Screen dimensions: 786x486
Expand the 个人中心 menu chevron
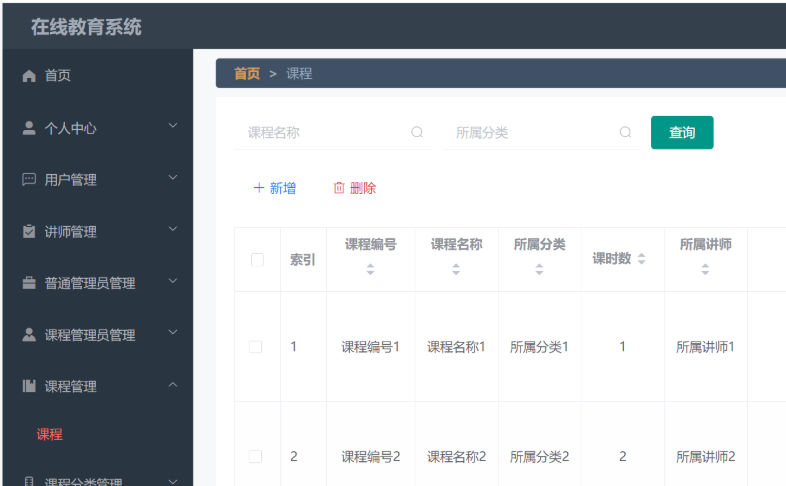coord(173,126)
